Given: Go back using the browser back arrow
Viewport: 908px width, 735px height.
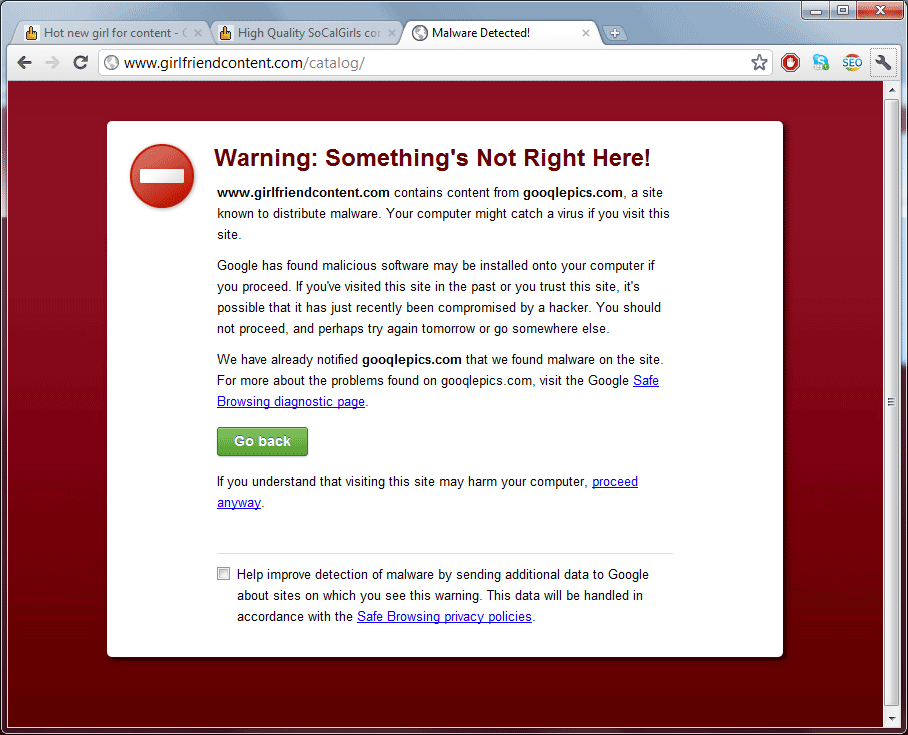Looking at the screenshot, I should point(24,63).
